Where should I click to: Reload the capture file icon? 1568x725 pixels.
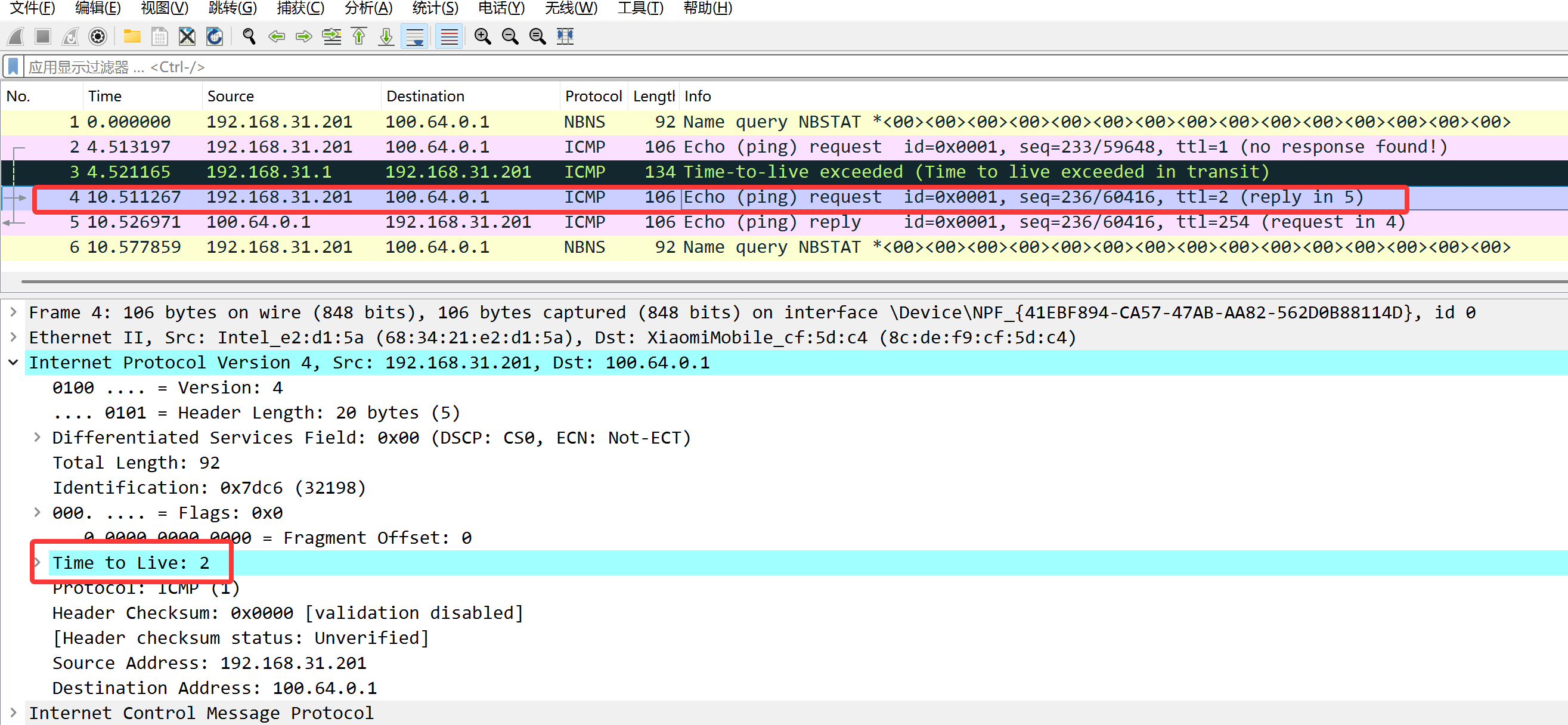[x=214, y=36]
